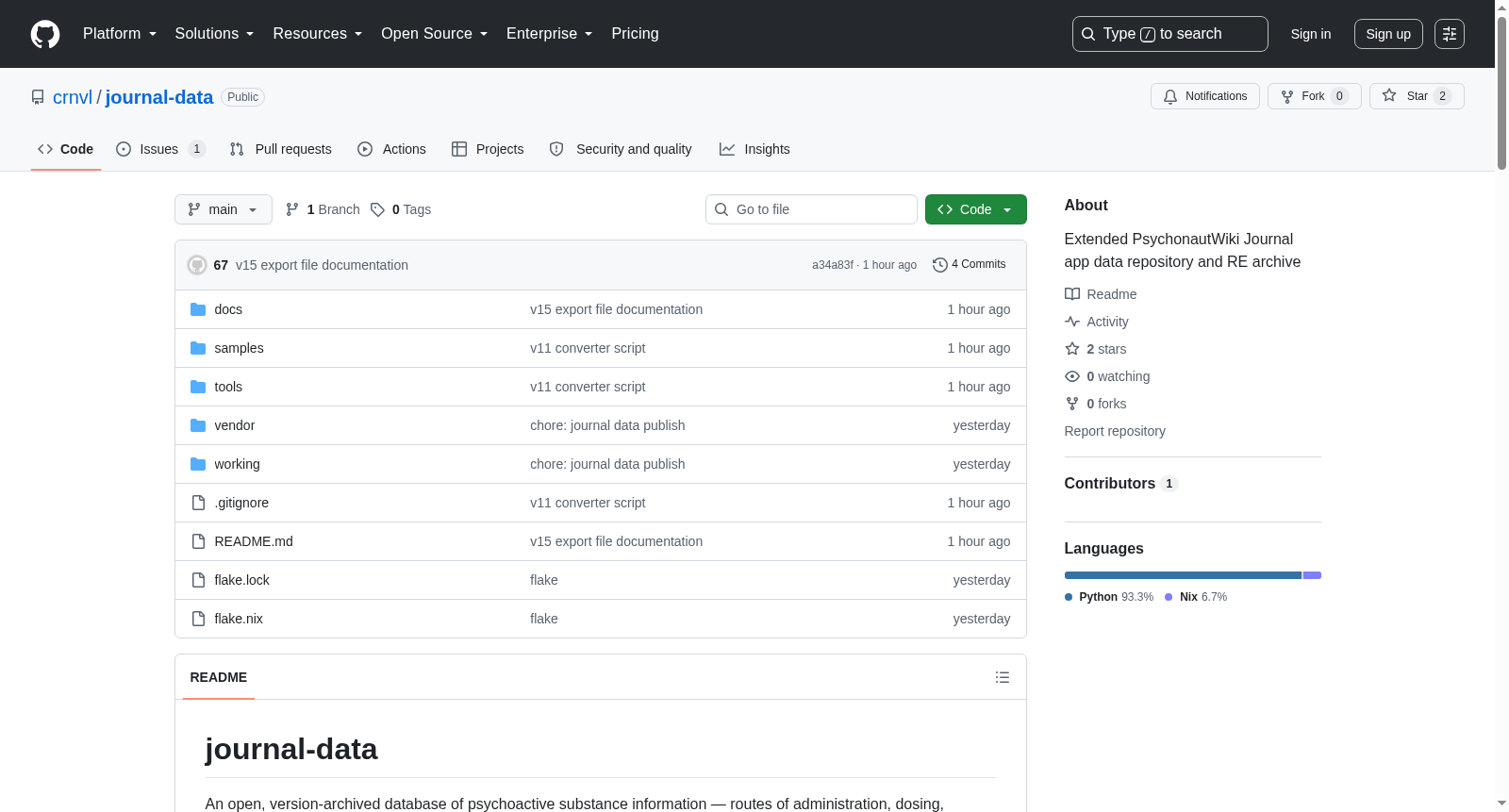
Task: Click the star icon beside 2 stars
Action: point(1072,349)
